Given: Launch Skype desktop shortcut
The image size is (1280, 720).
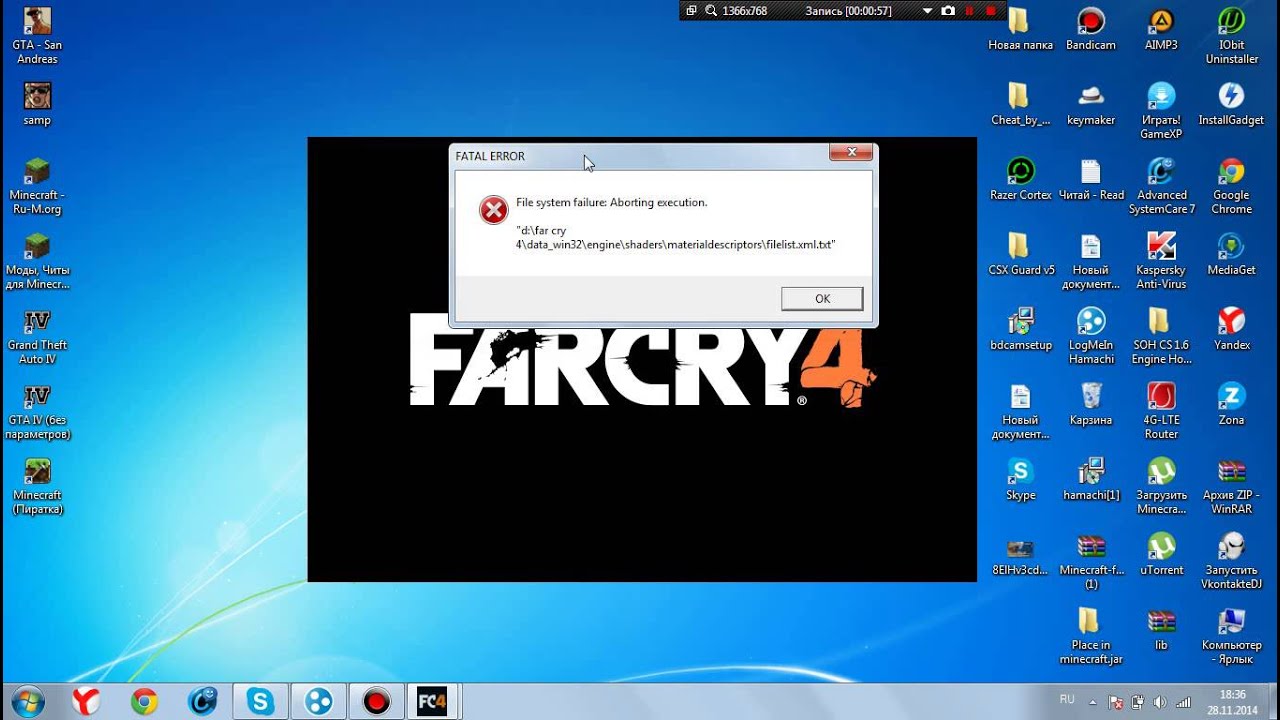Looking at the screenshot, I should [x=1020, y=479].
